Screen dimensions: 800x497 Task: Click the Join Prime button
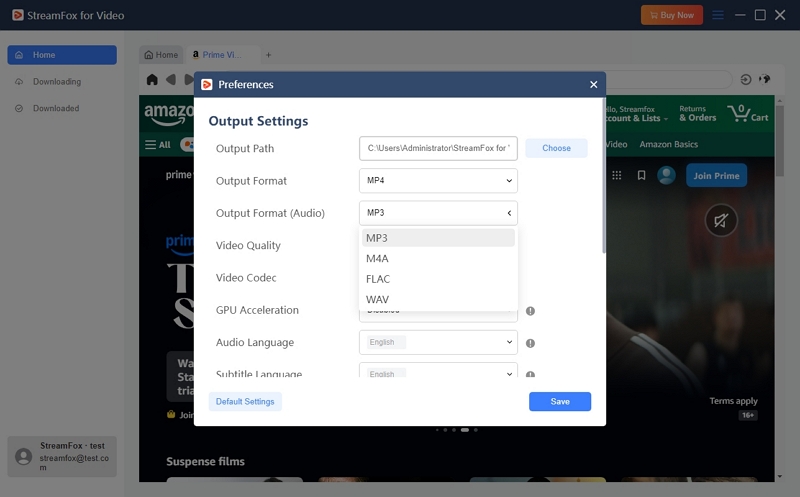click(716, 176)
